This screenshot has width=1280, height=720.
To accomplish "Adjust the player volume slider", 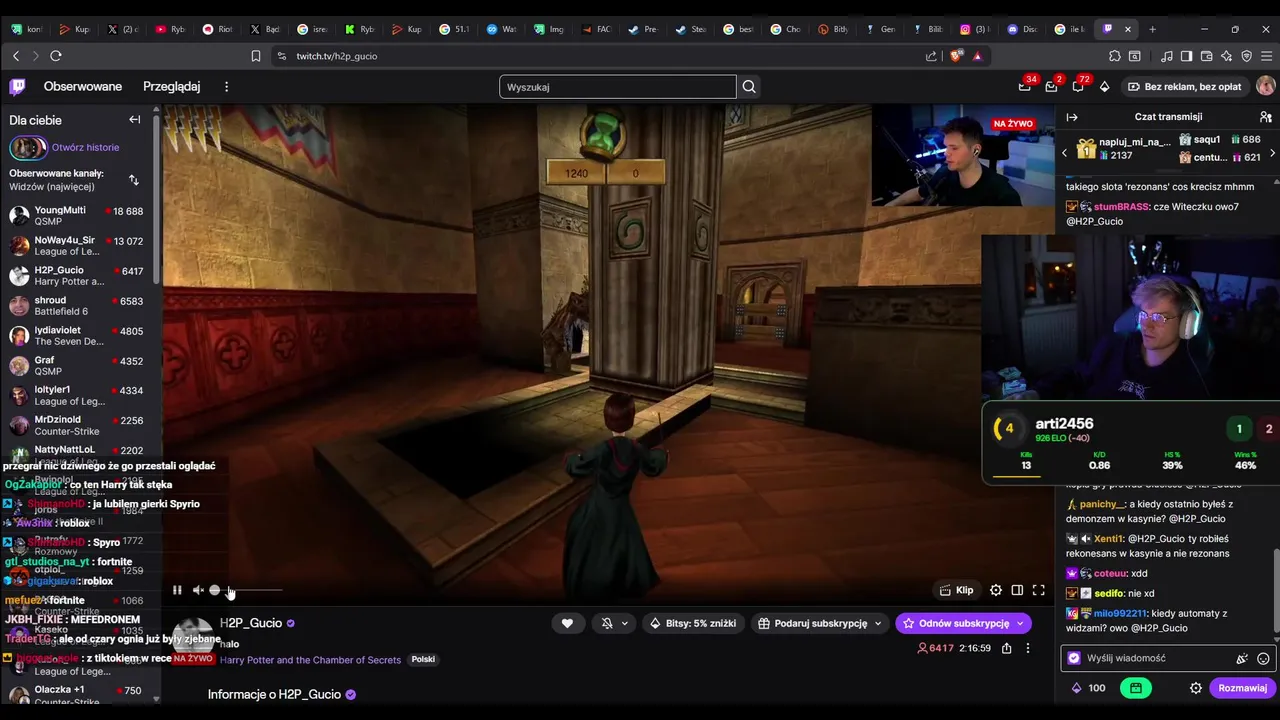I will coord(246,590).
